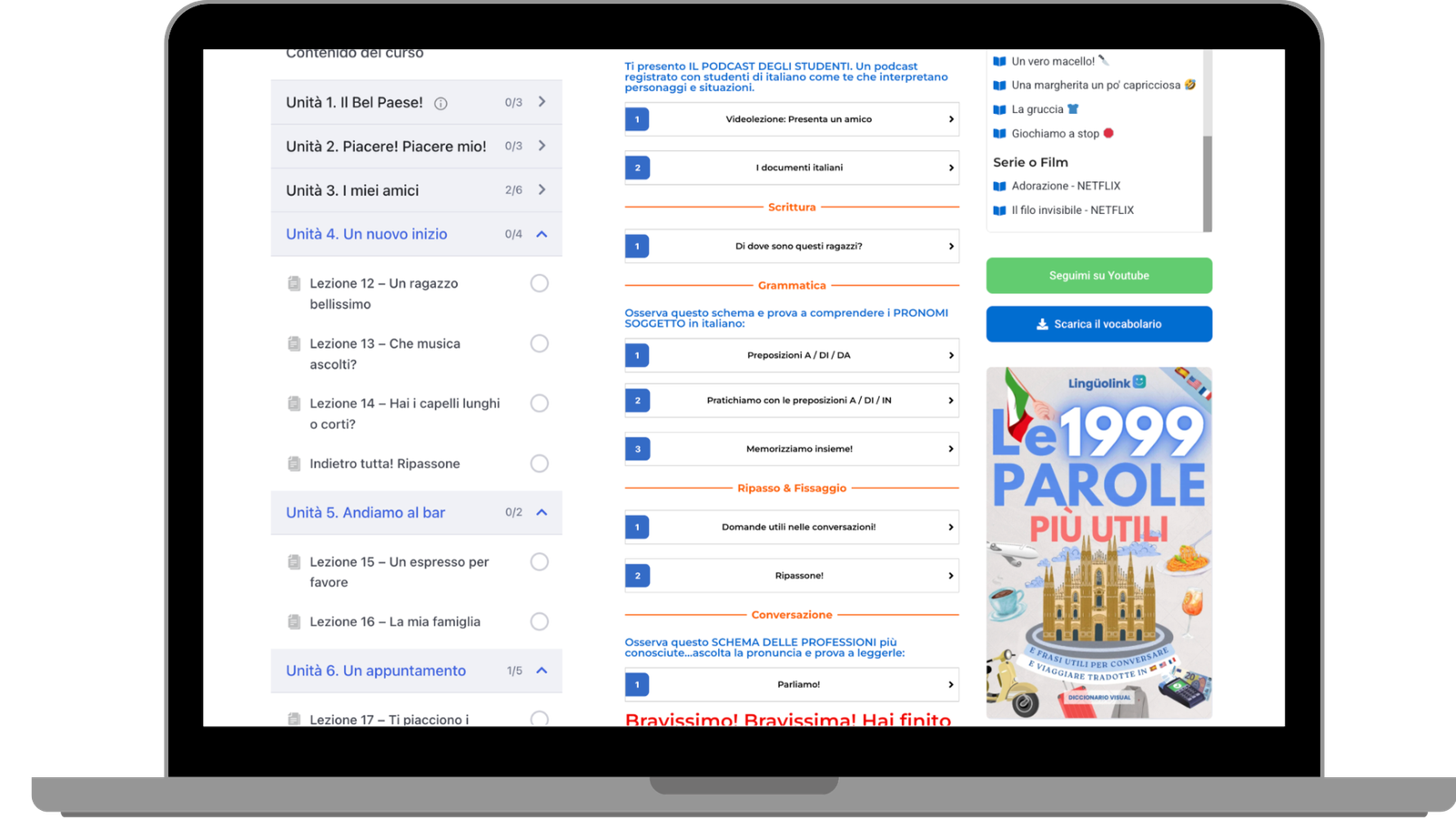The image size is (1456, 819).
Task: Collapse Unità 5. Andiamo al bar chevron
Action: point(541,512)
